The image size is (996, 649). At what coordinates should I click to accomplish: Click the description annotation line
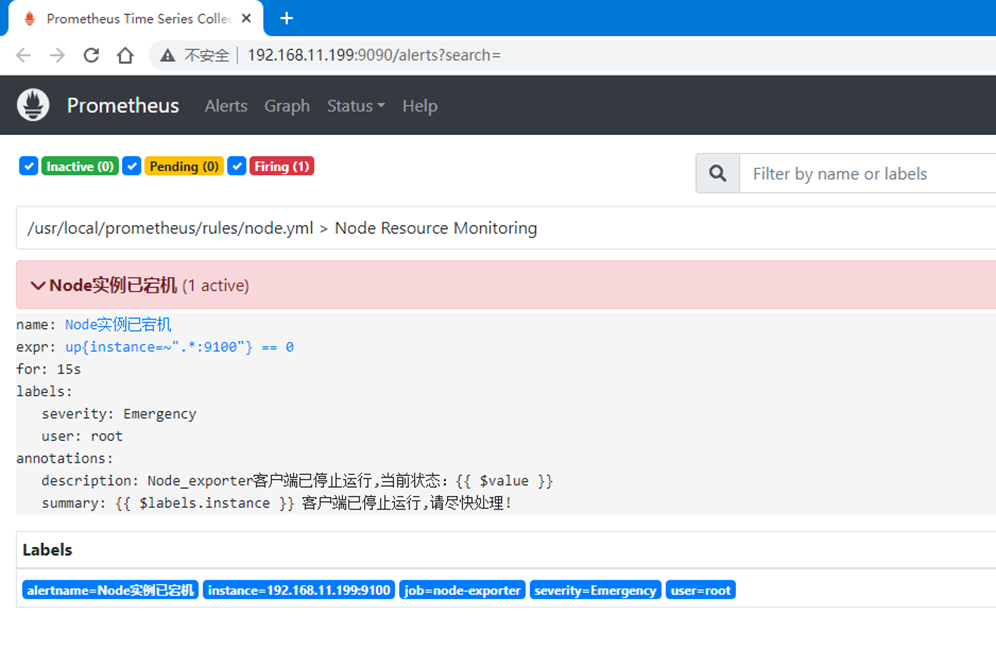pyautogui.click(x=297, y=481)
